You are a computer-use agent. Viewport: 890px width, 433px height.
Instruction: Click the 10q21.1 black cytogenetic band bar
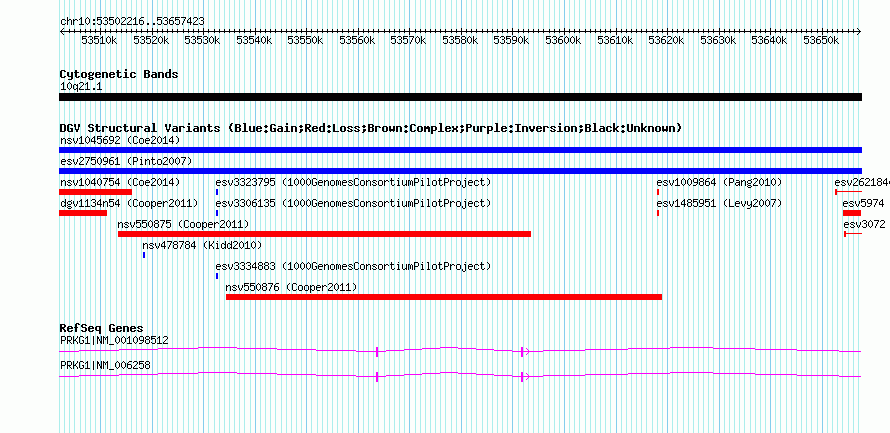pyautogui.click(x=460, y=97)
